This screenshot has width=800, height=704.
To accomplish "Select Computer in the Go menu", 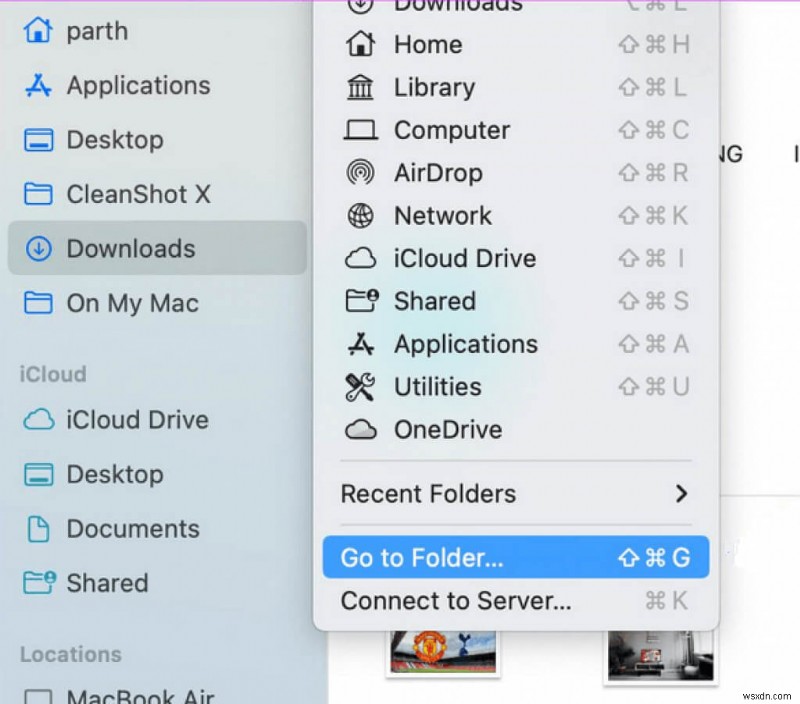I will tap(516, 130).
